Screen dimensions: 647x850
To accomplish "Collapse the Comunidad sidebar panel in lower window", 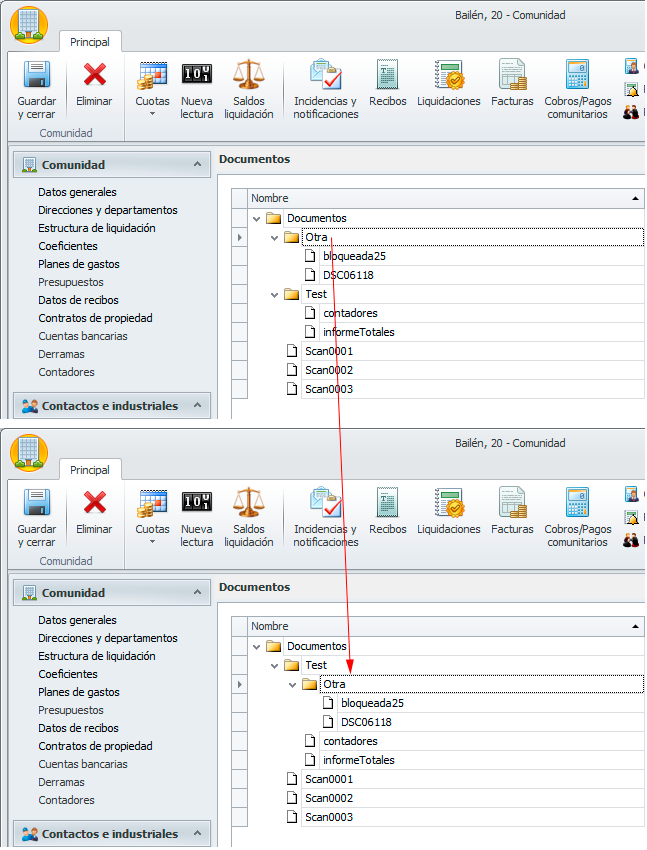I will pos(197,593).
